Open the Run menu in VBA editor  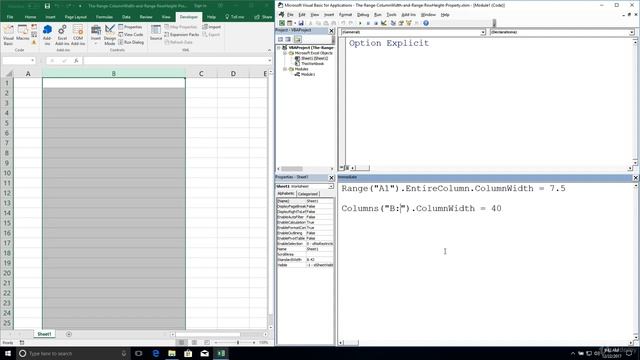click(378, 15)
